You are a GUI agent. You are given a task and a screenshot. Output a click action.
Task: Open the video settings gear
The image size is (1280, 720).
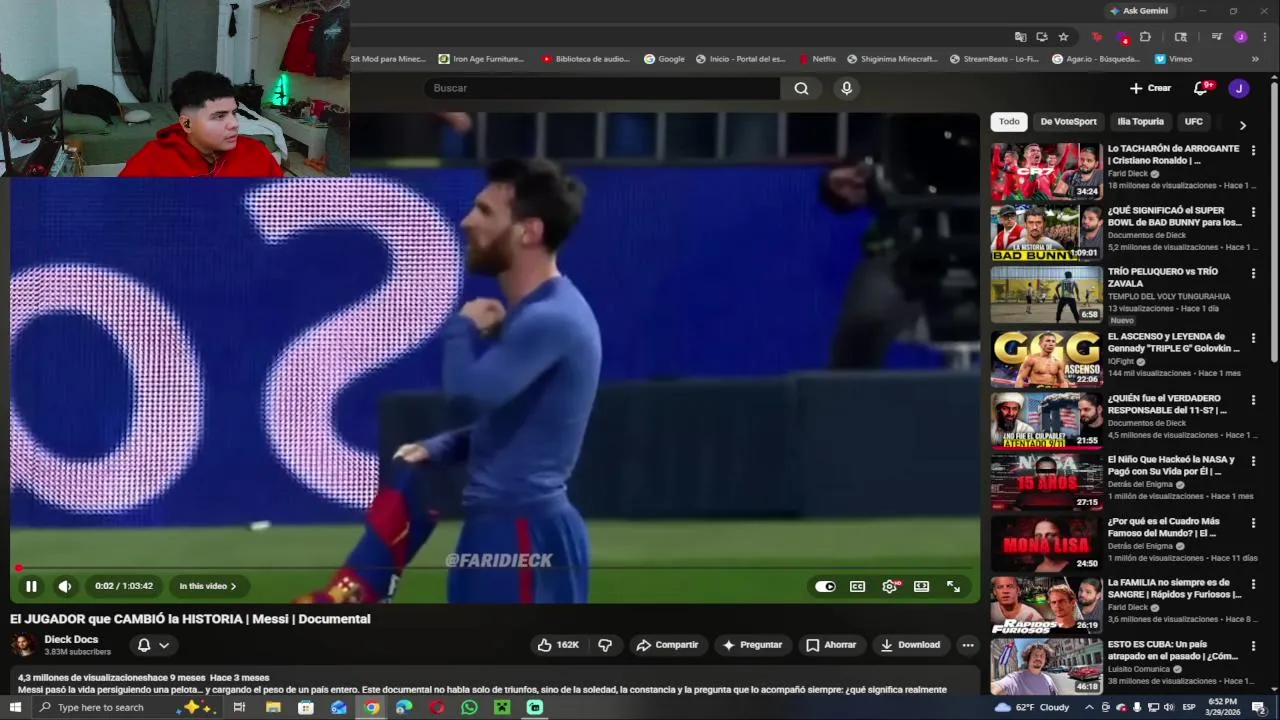pos(889,586)
